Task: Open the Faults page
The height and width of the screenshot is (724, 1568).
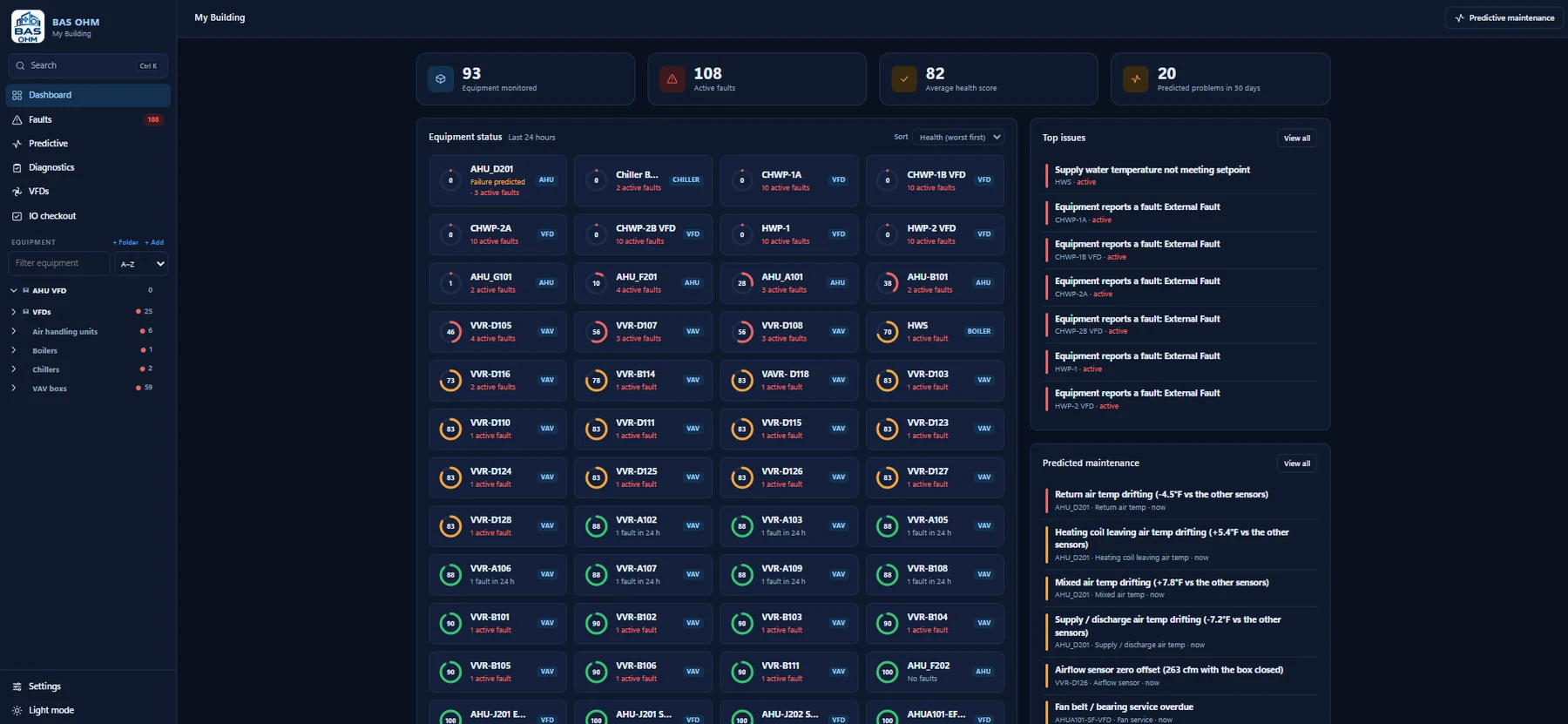Action: click(x=88, y=119)
